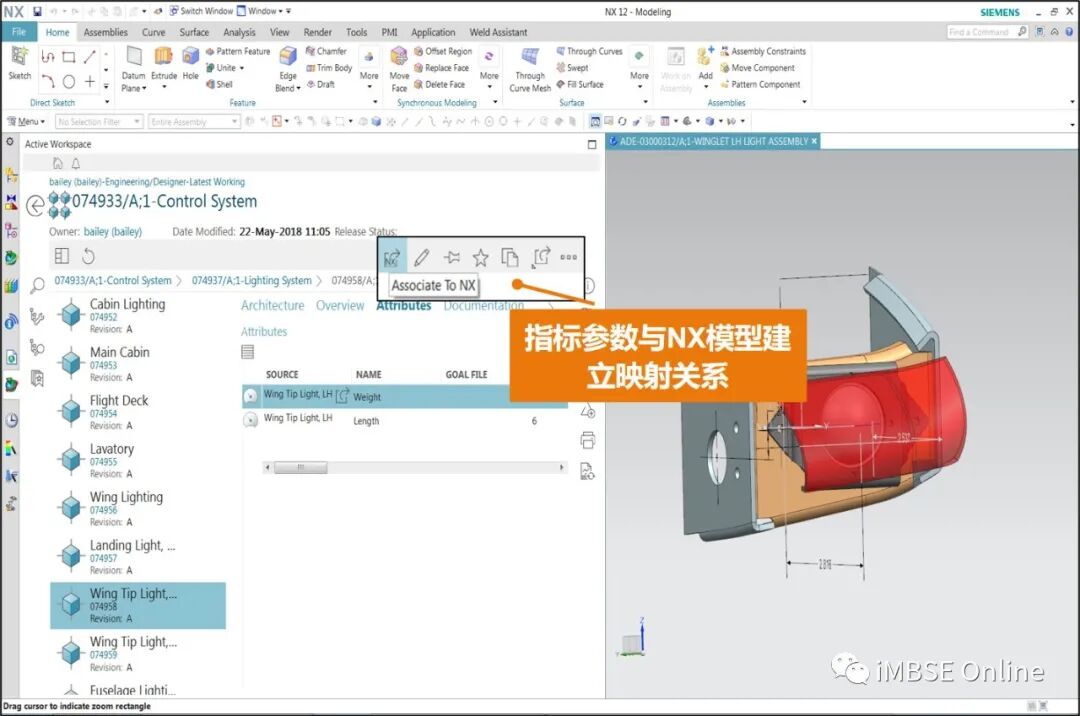The width and height of the screenshot is (1080, 716).
Task: Click the 074937/A;1-Lighting System breadcrumb link
Action: (x=251, y=281)
